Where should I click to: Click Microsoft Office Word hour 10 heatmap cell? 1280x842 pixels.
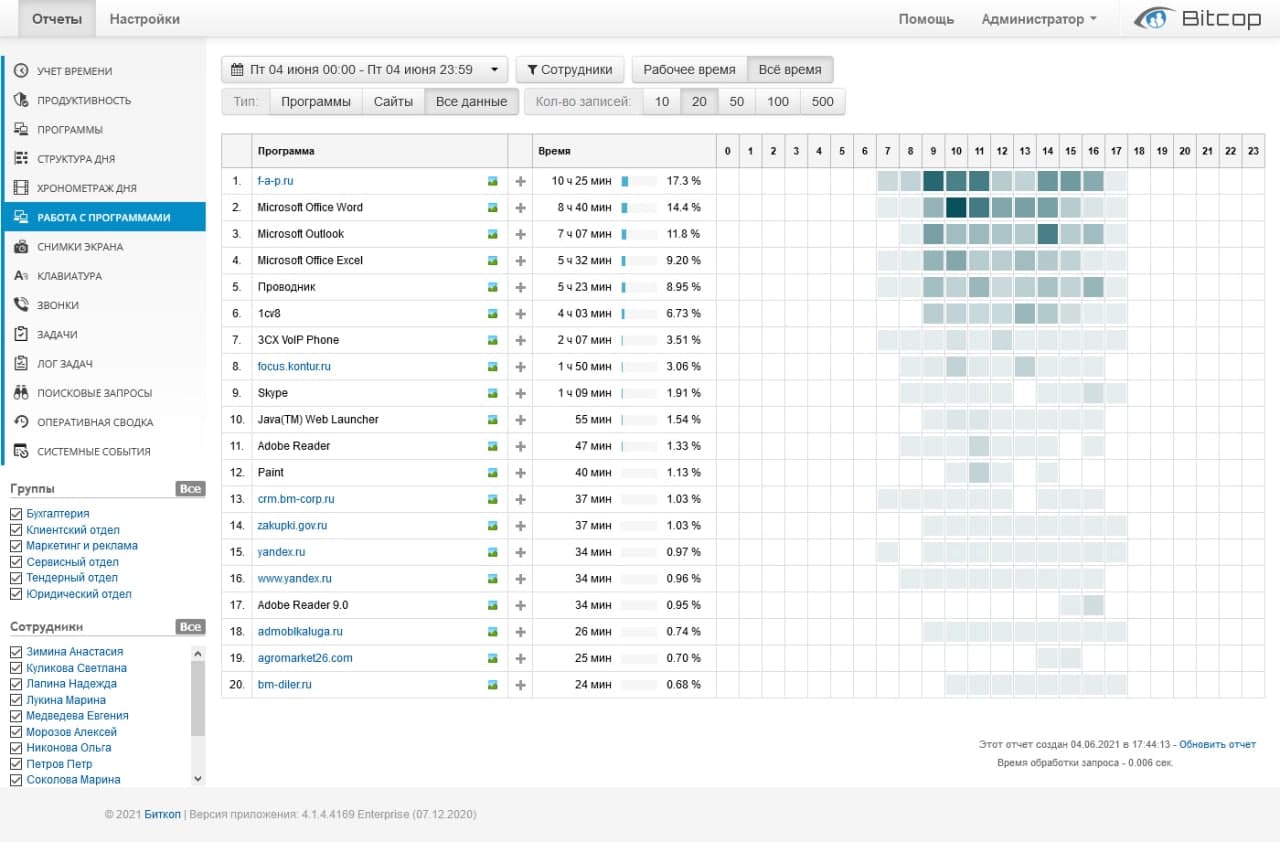coord(956,207)
